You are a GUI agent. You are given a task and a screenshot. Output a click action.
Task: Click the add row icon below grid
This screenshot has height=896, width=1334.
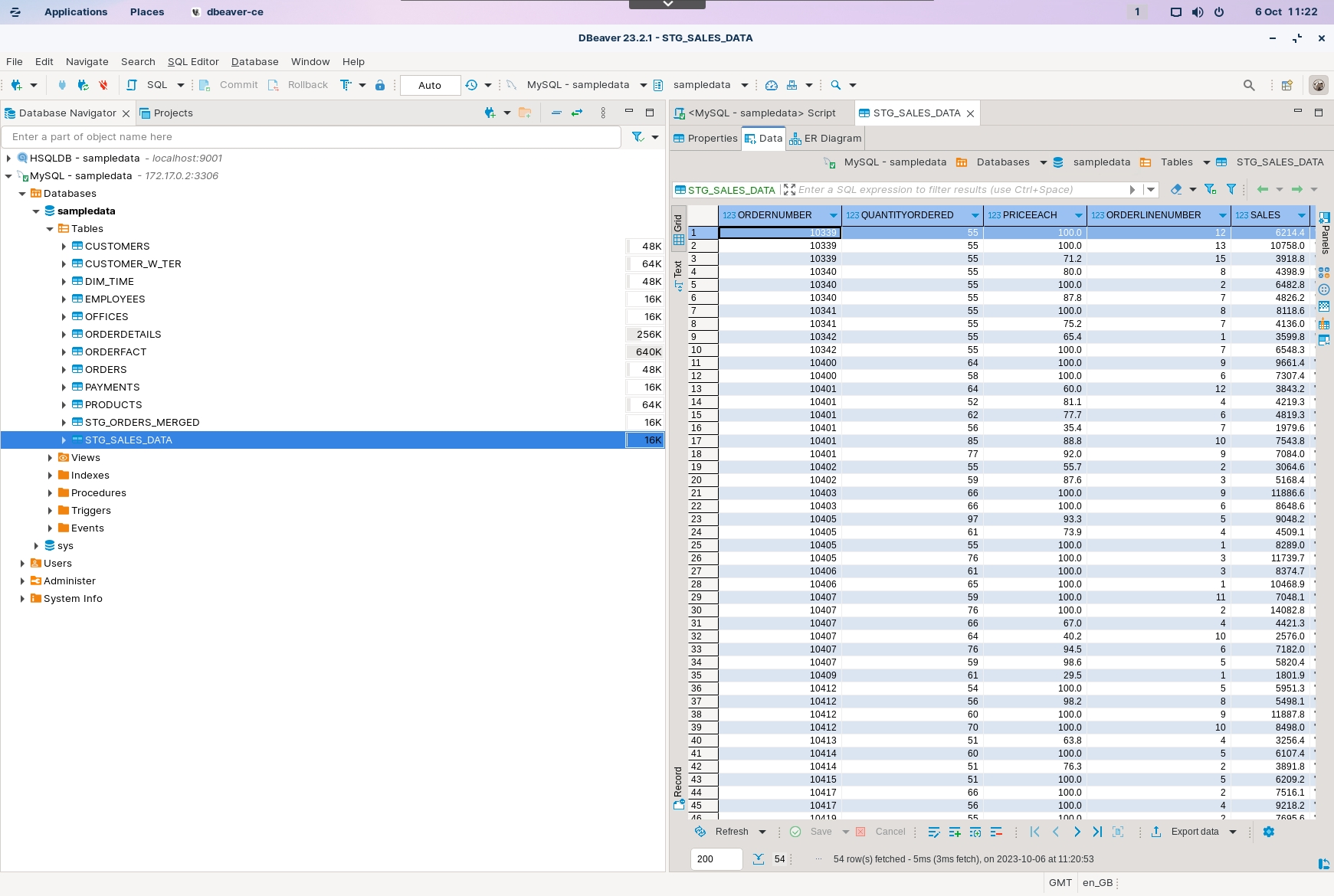(955, 832)
